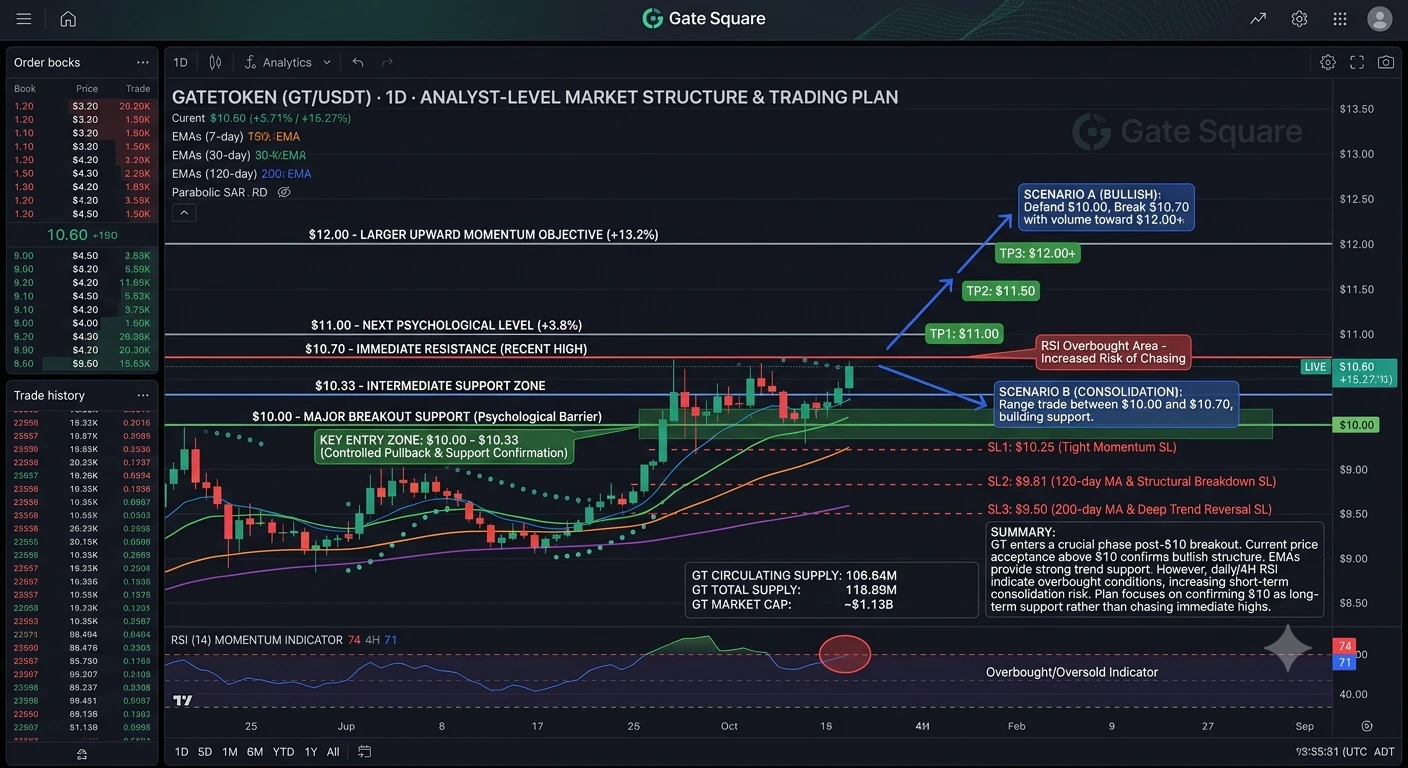Click the $11.00 Next Psychological Level label
1408x768 pixels.
(446, 325)
